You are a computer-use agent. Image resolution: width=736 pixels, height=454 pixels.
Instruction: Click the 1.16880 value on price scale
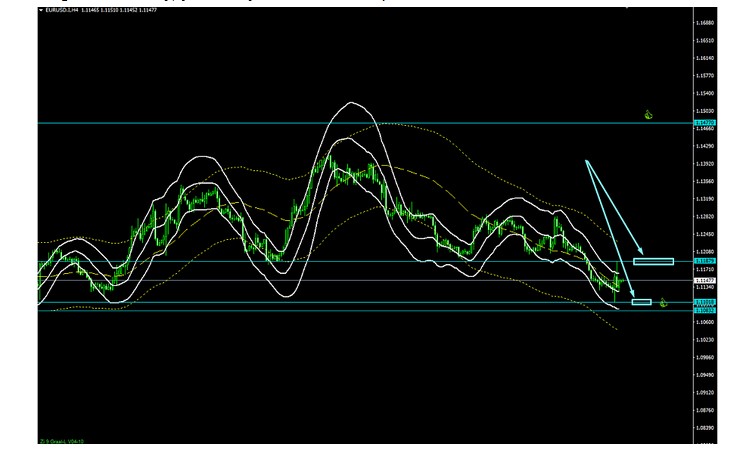coord(706,23)
